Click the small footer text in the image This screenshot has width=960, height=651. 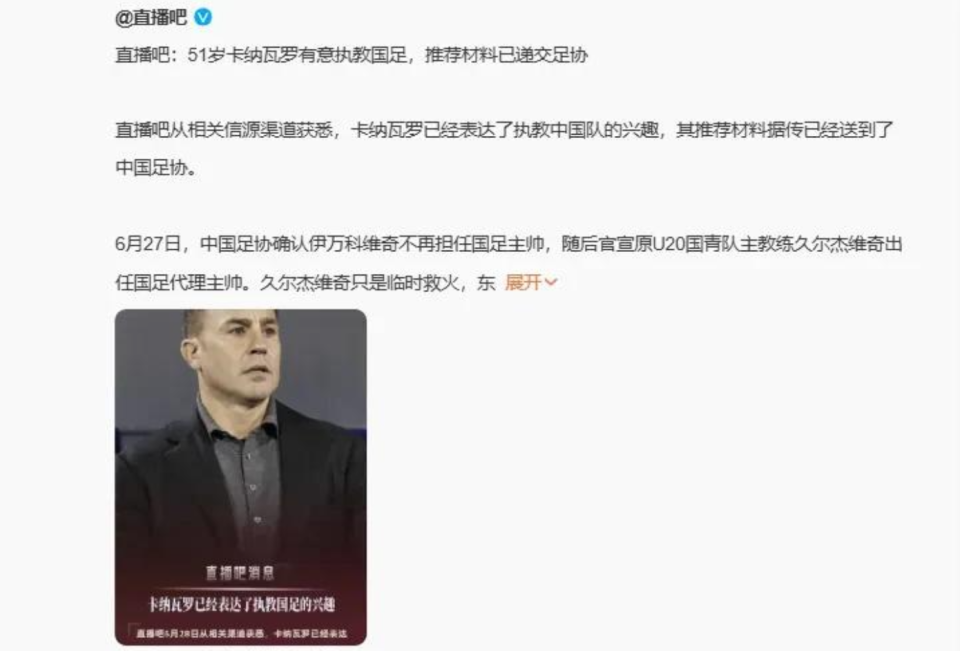click(x=241, y=633)
